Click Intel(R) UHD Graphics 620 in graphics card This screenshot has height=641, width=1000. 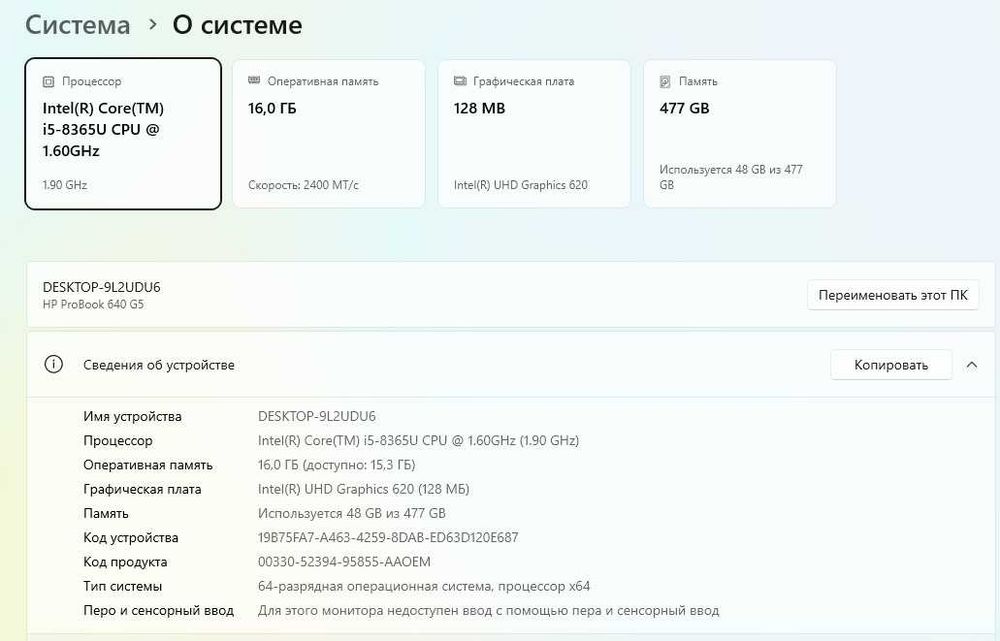pos(521,185)
